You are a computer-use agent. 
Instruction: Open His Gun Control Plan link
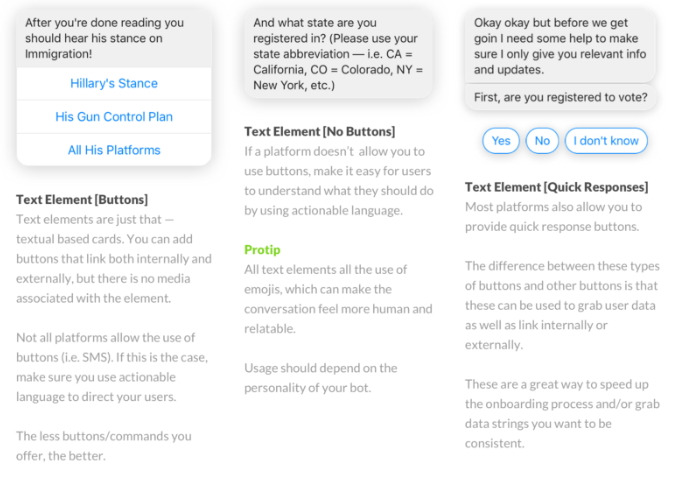click(114, 116)
